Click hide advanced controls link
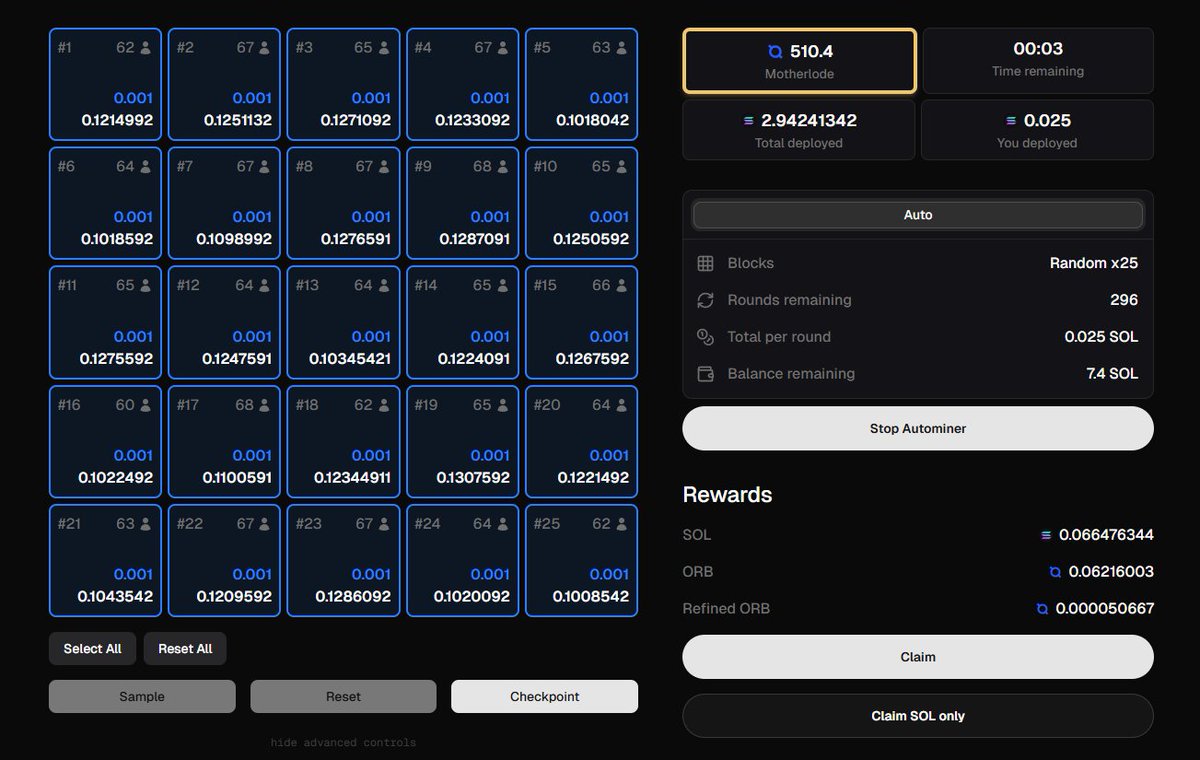The image size is (1200, 760). (343, 743)
